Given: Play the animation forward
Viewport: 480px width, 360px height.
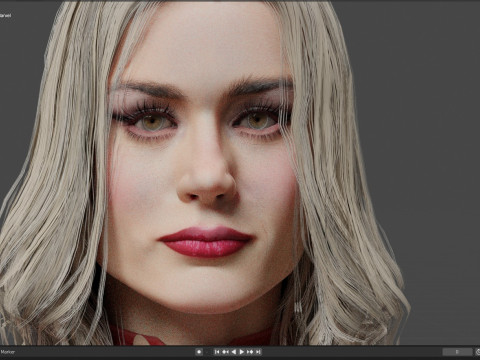Looking at the screenshot, I should point(242,352).
